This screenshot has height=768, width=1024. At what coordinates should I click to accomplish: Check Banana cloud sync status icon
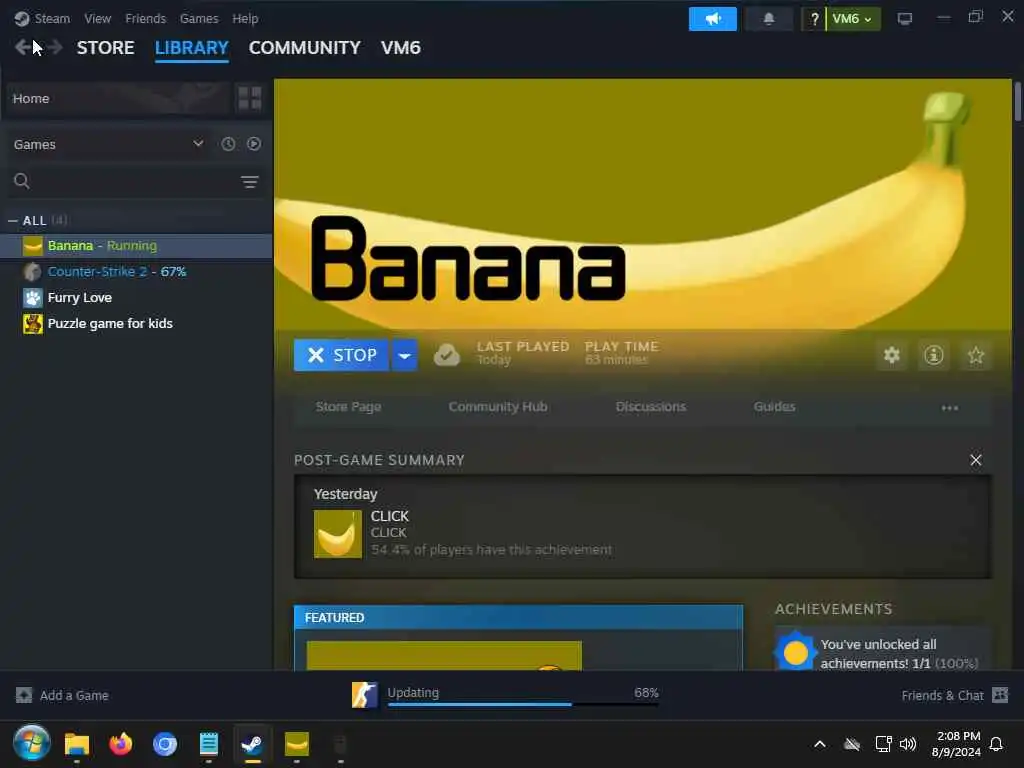tap(447, 355)
